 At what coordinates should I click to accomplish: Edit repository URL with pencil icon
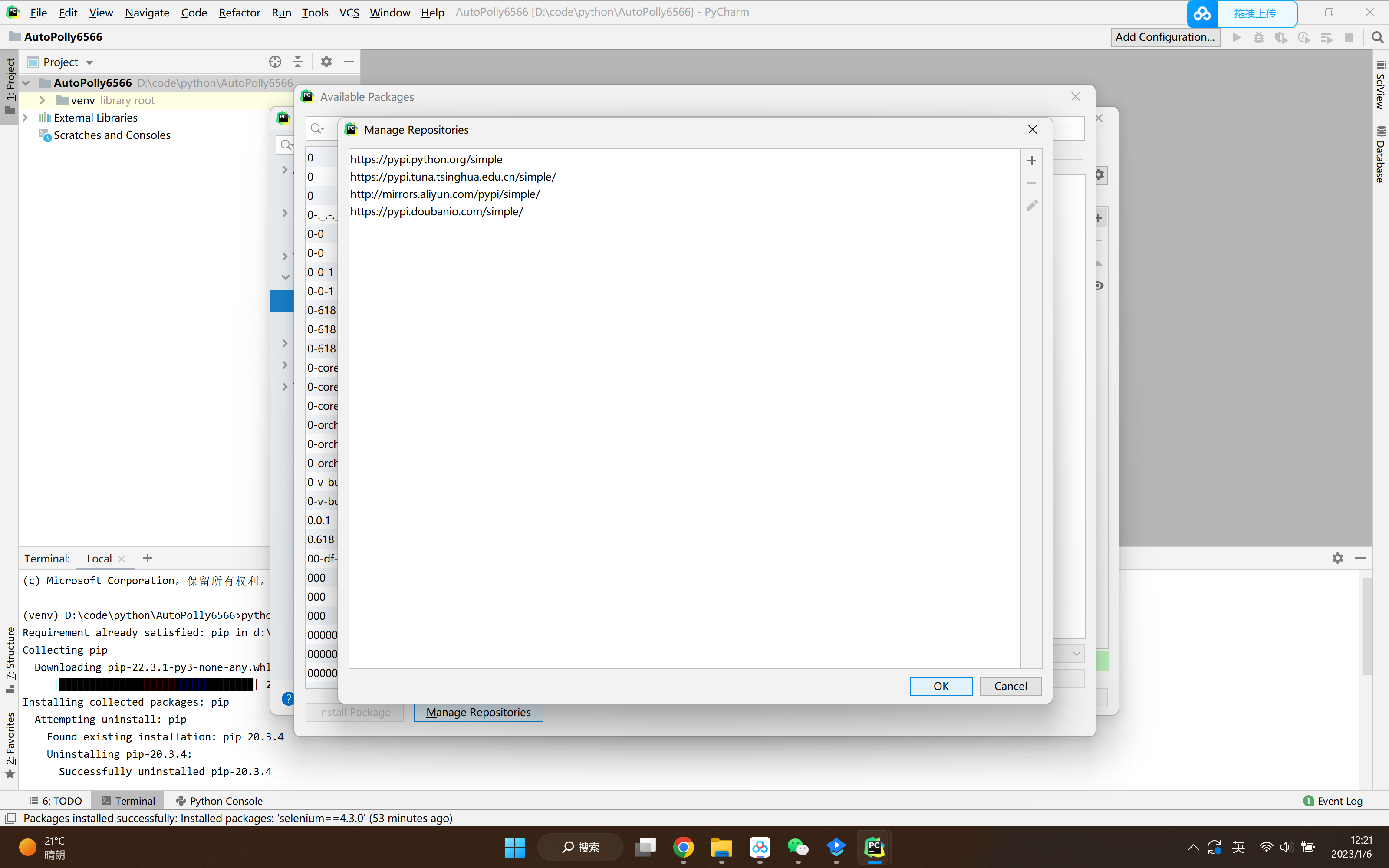[1031, 205]
